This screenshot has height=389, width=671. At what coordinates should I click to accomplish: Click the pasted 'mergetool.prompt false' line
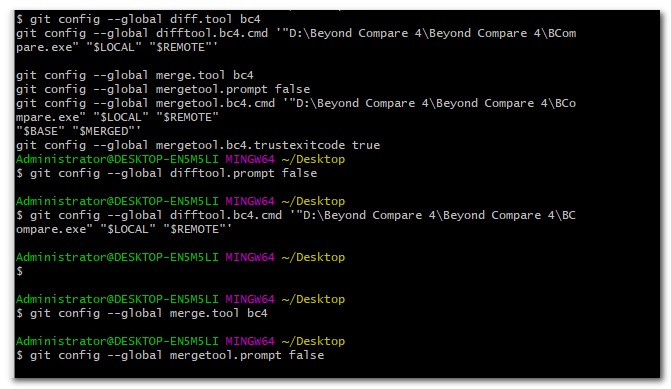(x=163, y=89)
